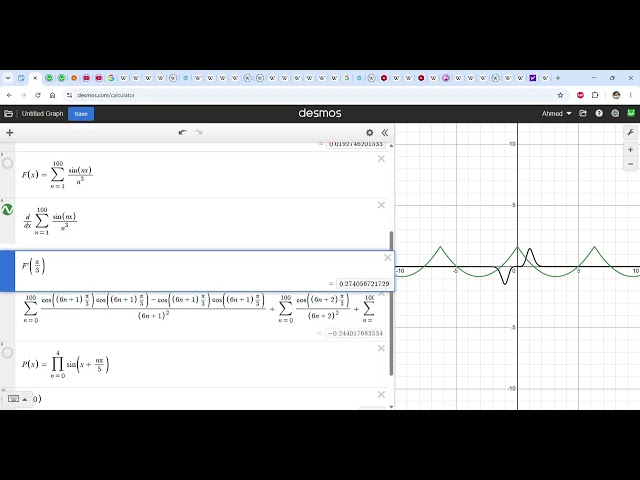Expand the keypad arrow toggle
Screen dimensions: 640x480
pyautogui.click(x=24, y=399)
